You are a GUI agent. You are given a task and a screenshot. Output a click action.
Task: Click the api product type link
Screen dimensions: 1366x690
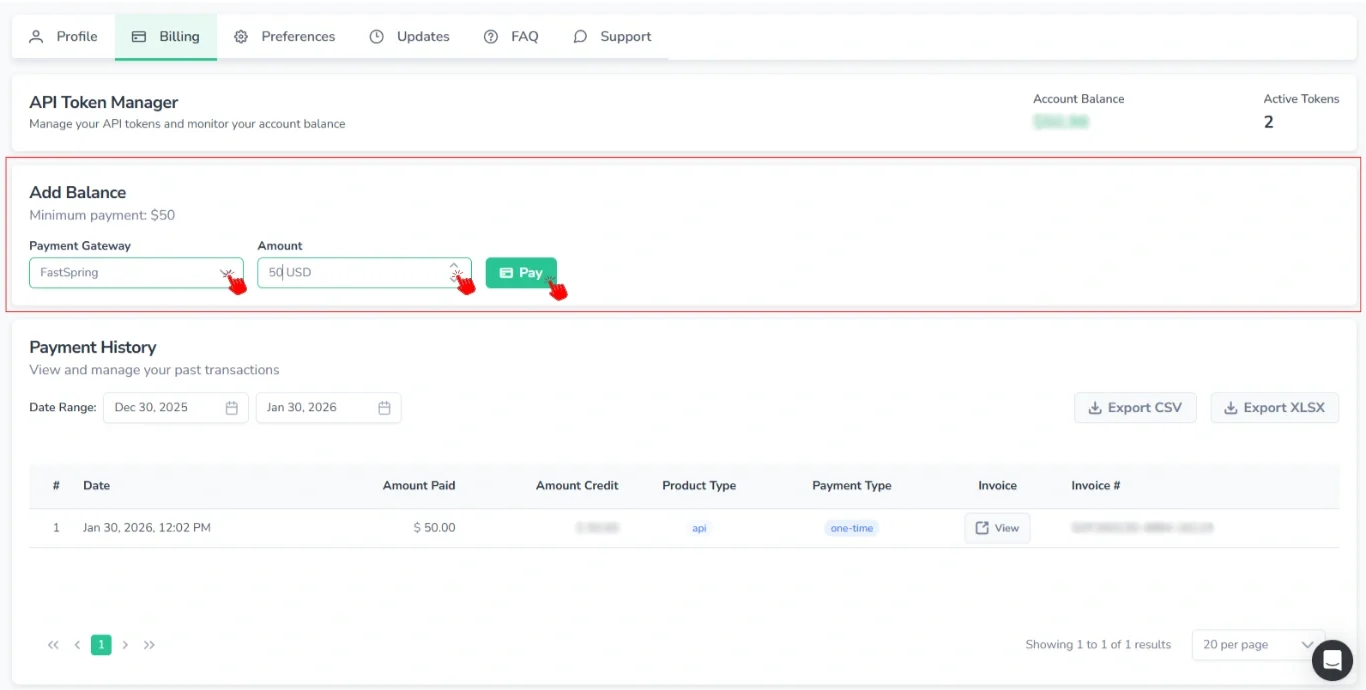(x=699, y=528)
